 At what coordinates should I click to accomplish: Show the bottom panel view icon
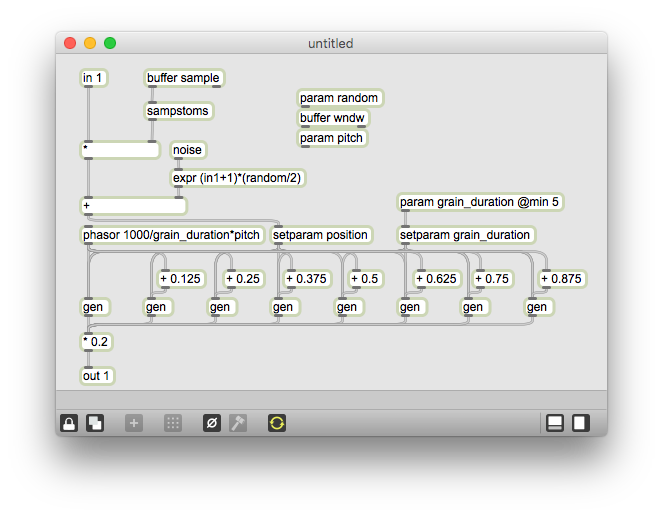click(x=554, y=423)
